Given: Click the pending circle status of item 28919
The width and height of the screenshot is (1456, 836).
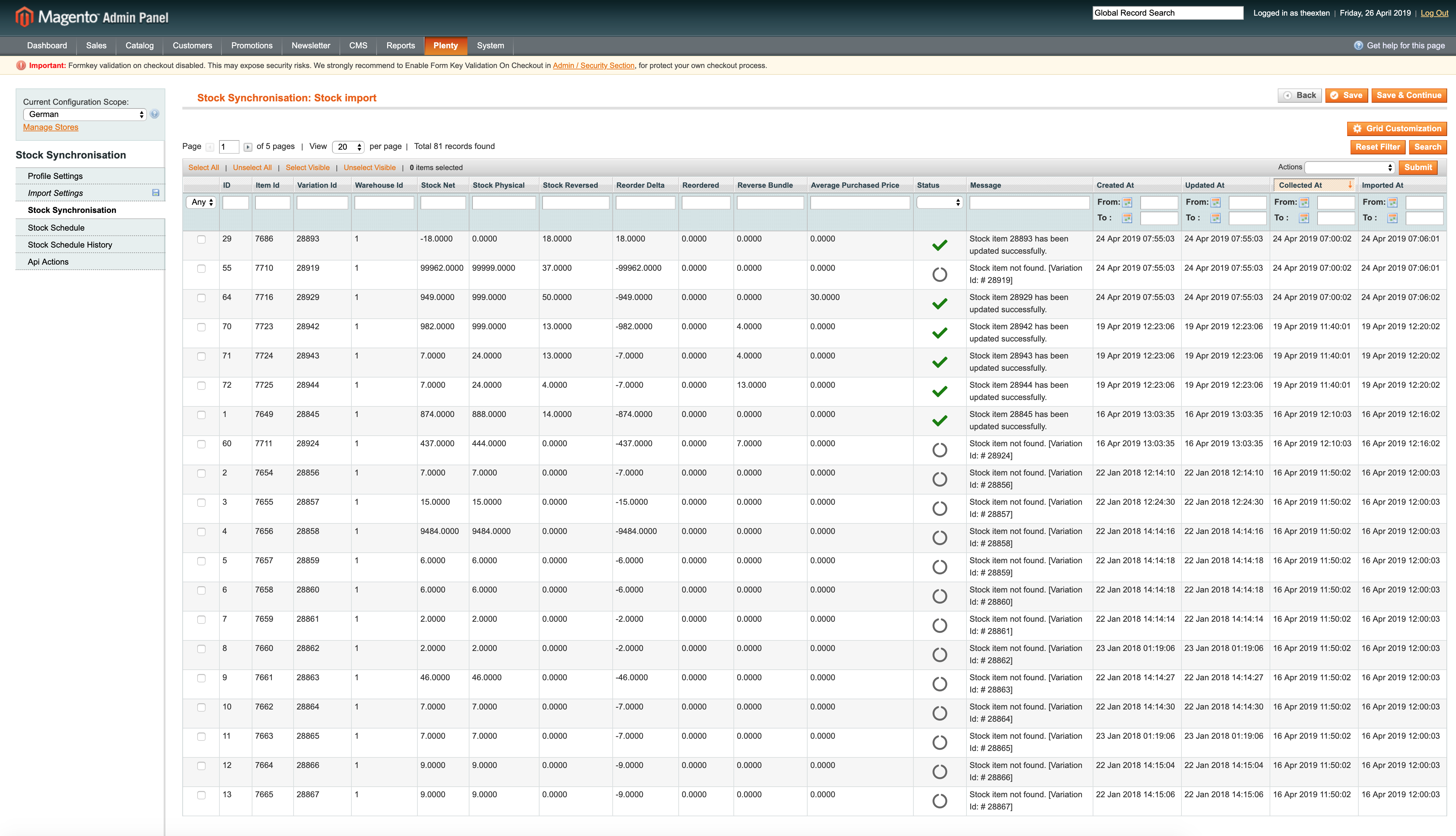Looking at the screenshot, I should [939, 275].
